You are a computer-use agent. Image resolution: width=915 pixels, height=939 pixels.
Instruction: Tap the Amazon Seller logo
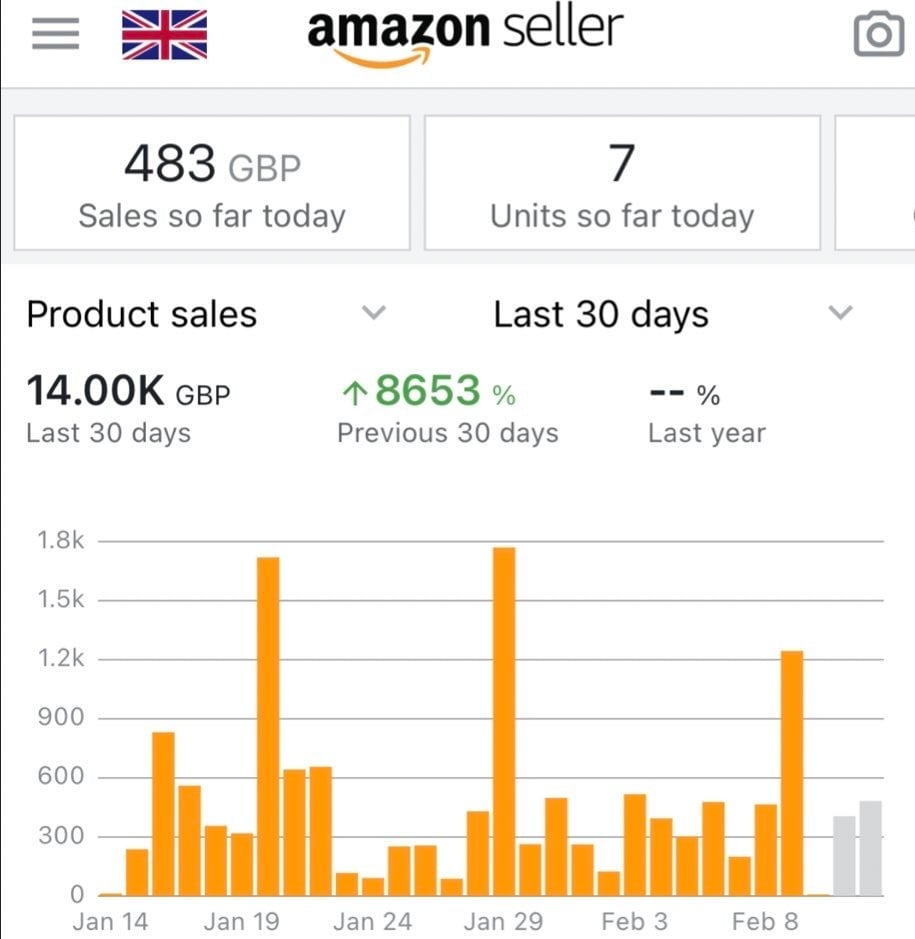pos(465,35)
